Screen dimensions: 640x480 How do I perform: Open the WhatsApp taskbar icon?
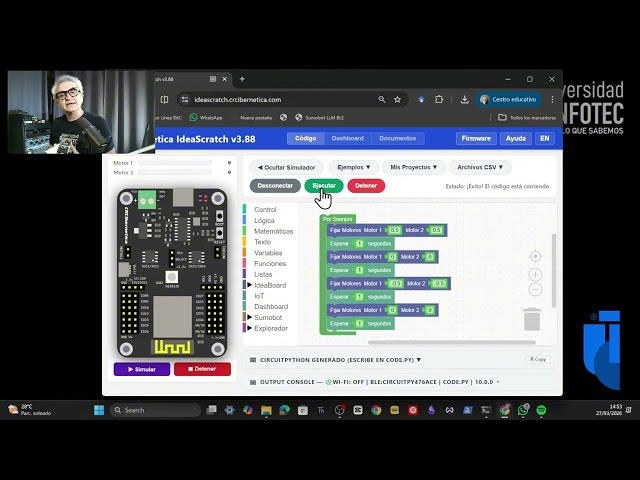point(523,410)
